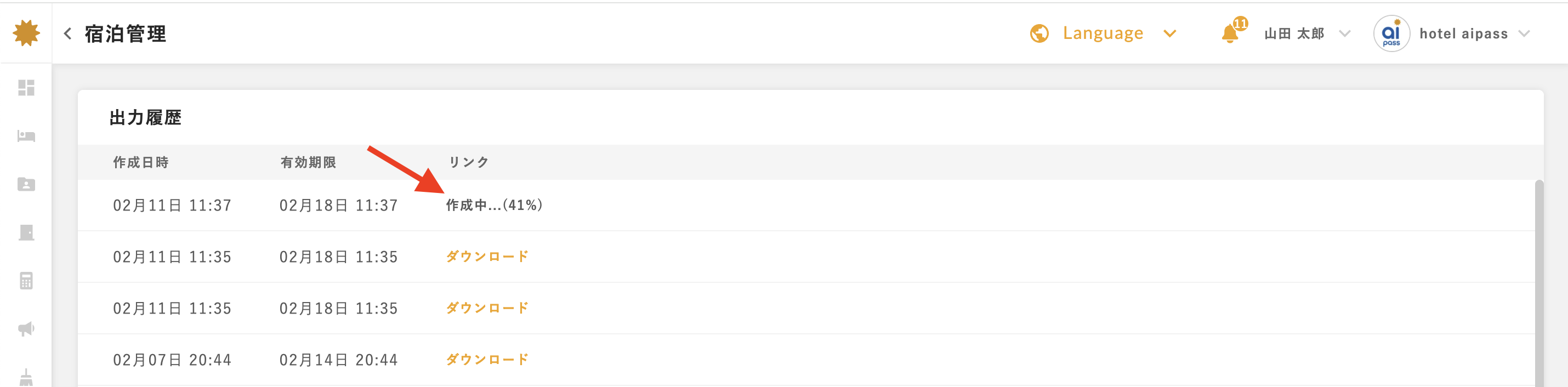Expand the Language dropdown chevron
The height and width of the screenshot is (387, 1568).
pyautogui.click(x=1169, y=33)
